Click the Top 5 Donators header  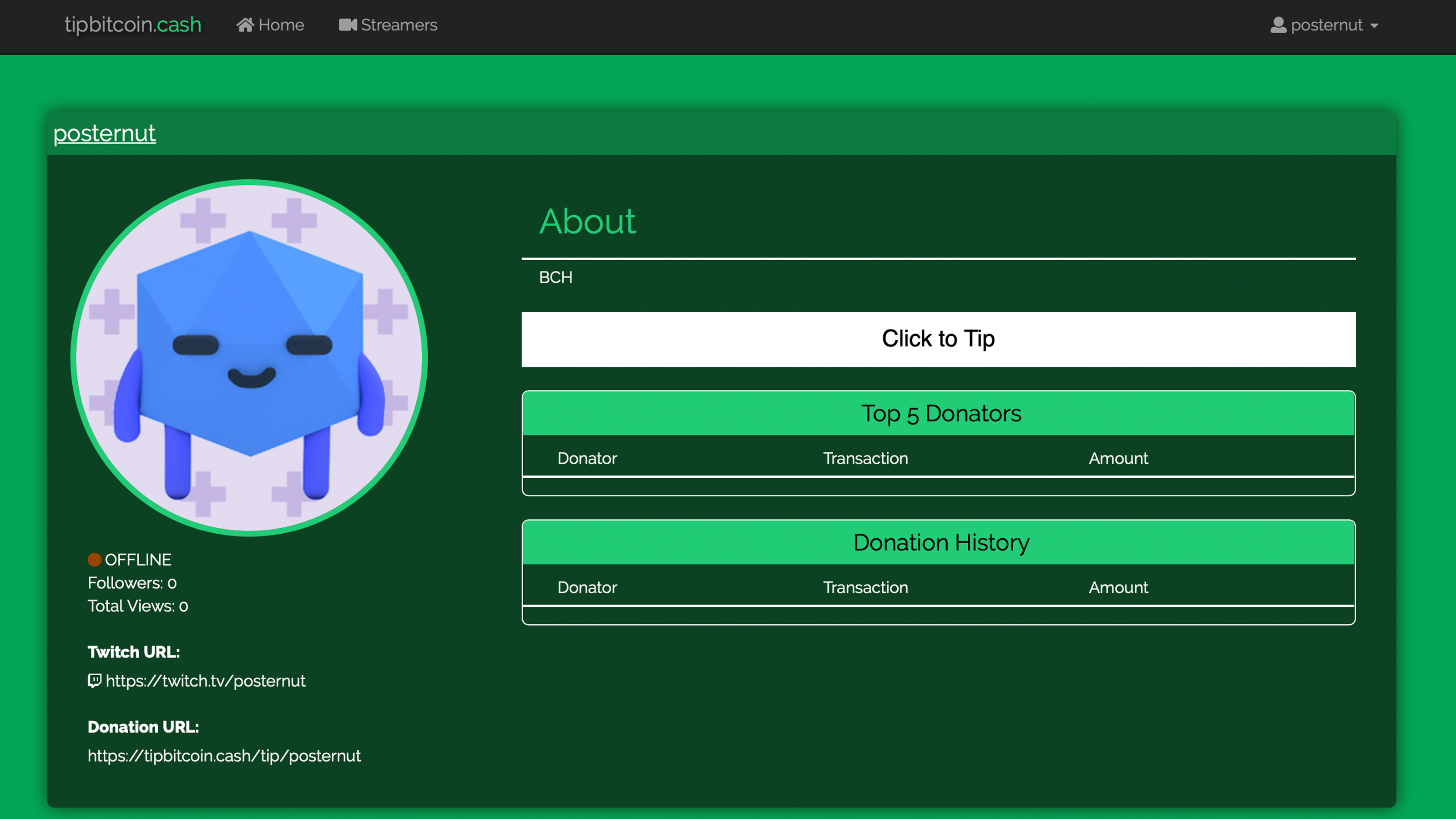point(940,413)
